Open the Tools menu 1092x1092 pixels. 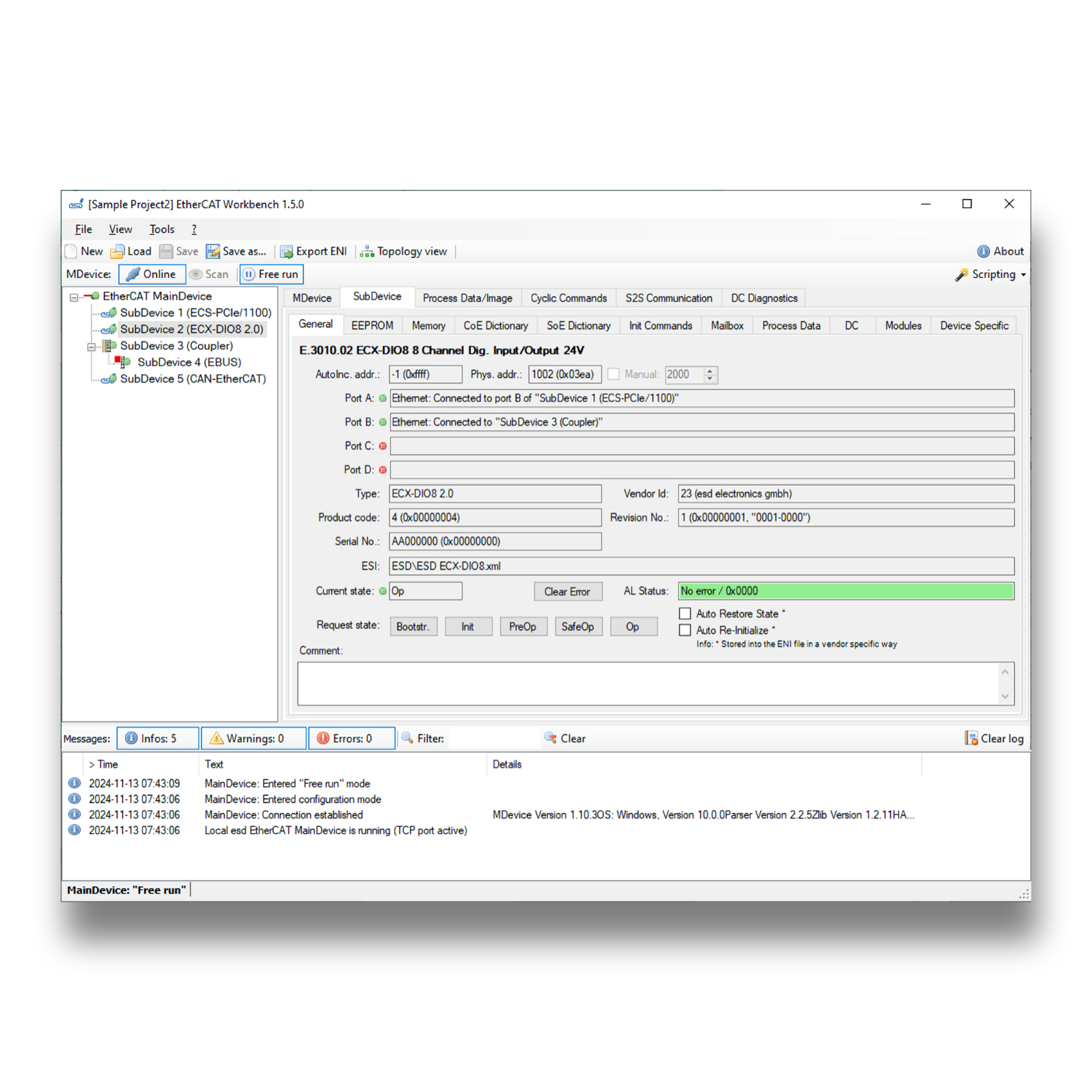[x=161, y=229]
